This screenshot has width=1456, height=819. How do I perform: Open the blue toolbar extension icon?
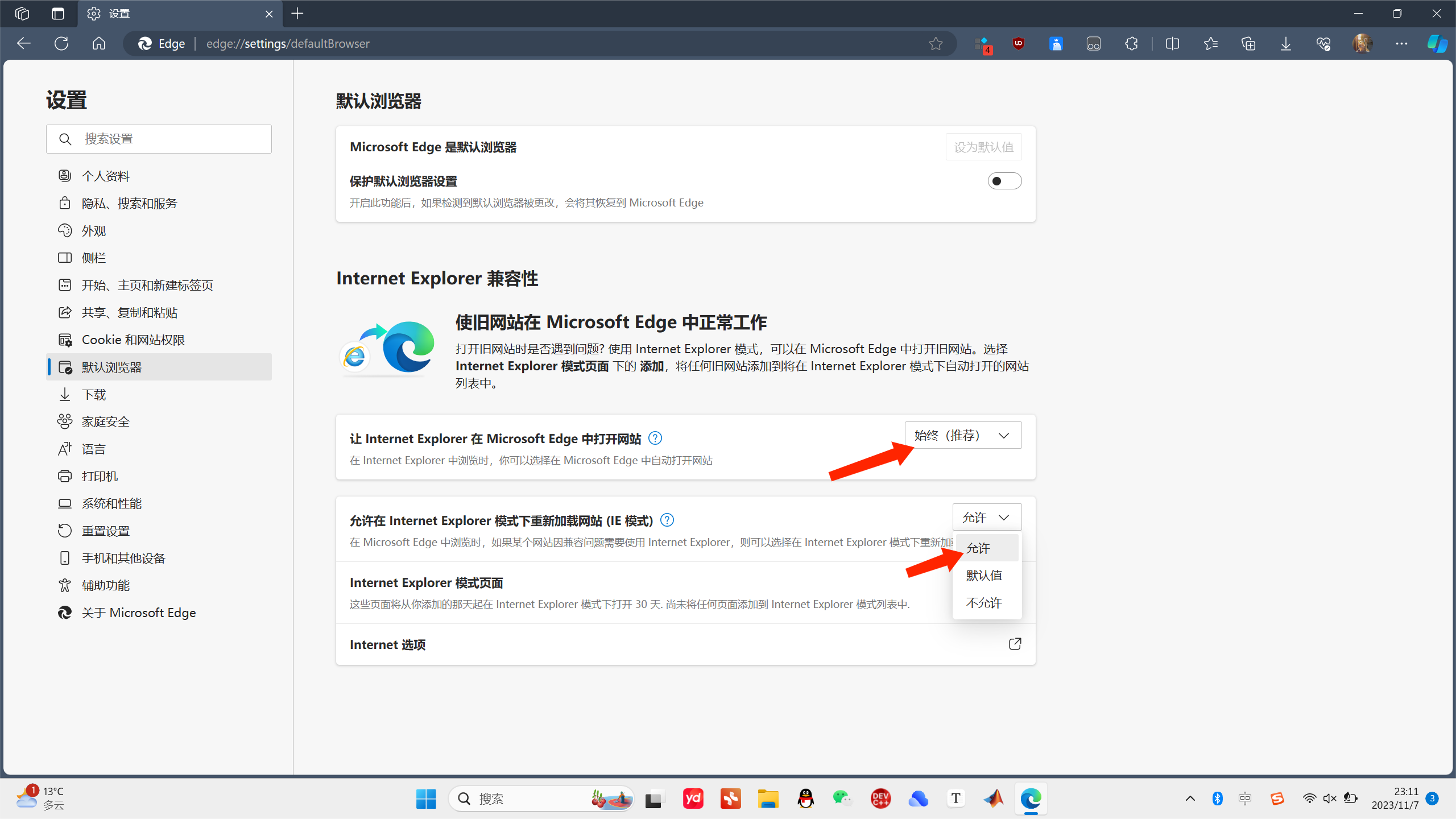click(x=1056, y=44)
